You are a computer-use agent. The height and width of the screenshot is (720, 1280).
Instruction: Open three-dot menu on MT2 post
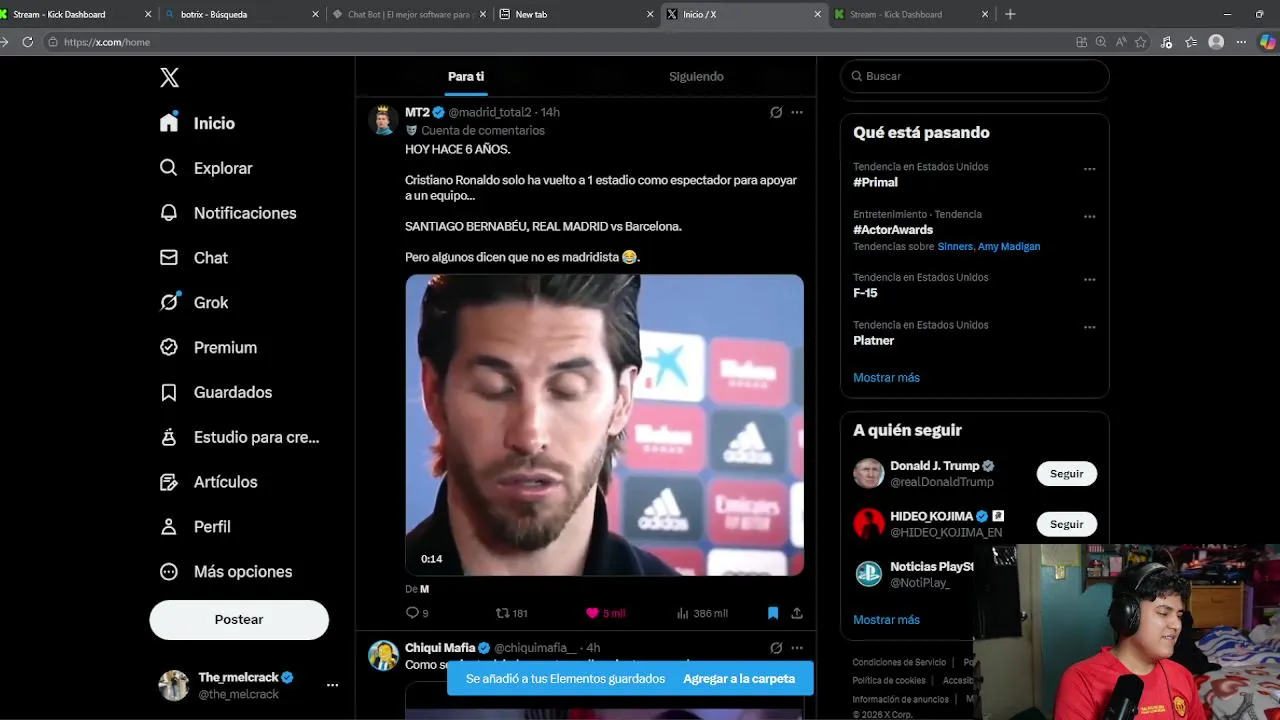point(797,112)
